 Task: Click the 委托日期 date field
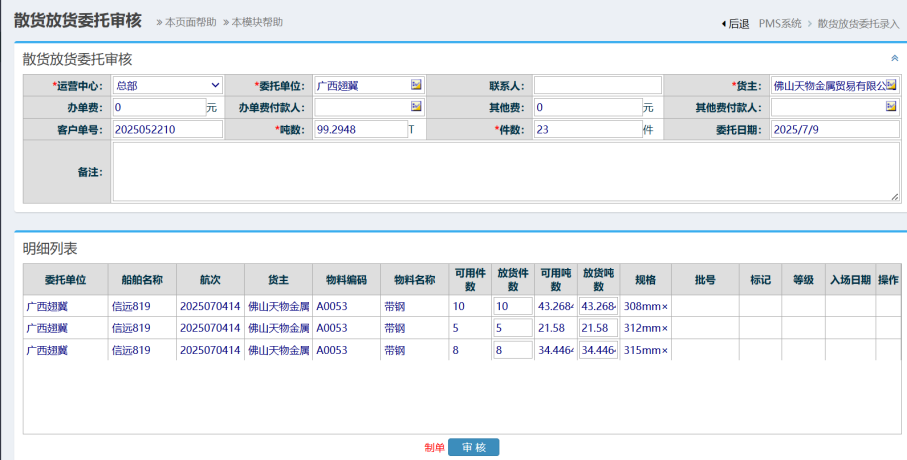pos(835,129)
